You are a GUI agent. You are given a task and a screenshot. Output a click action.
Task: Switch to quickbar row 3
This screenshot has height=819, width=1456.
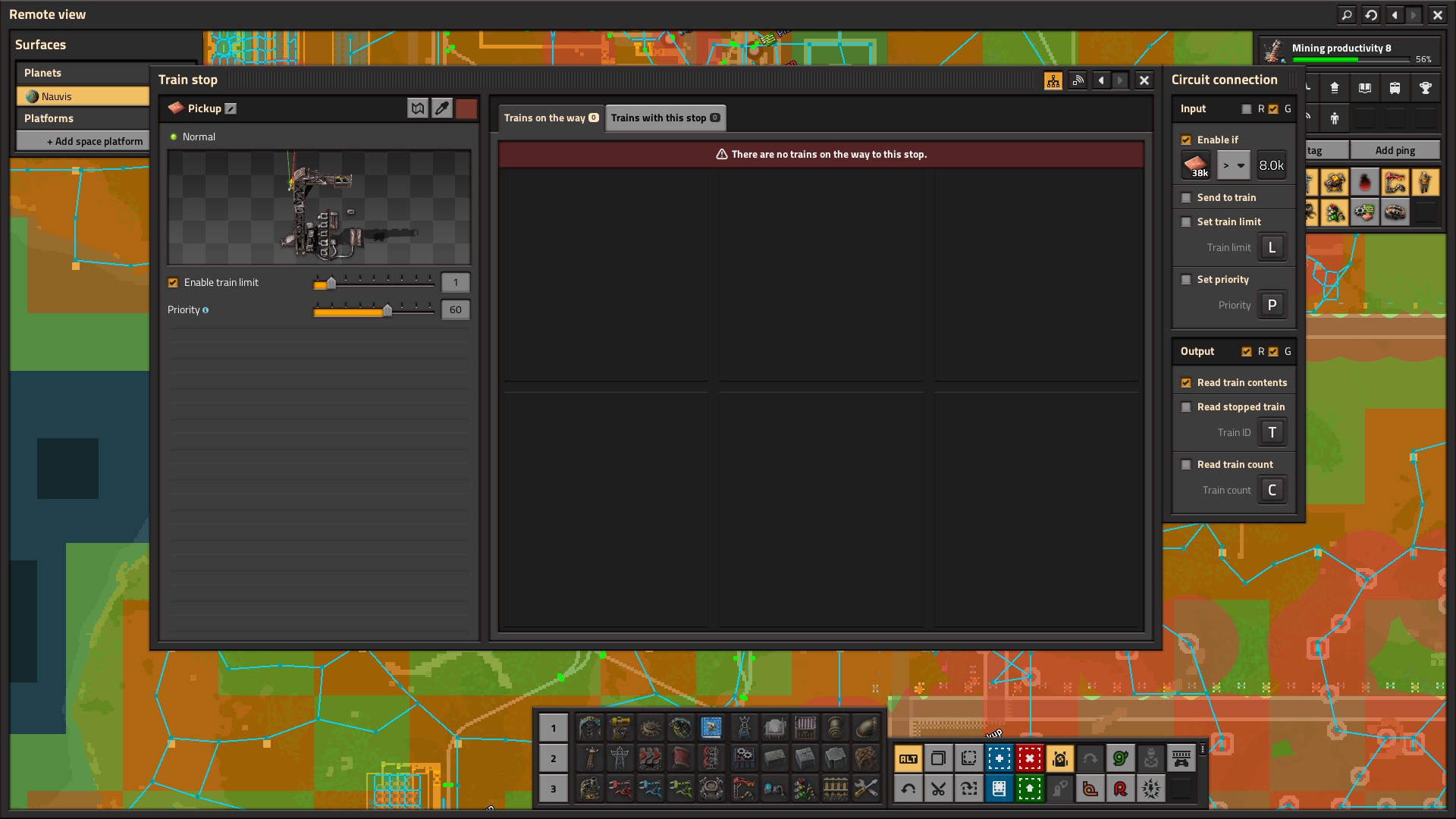(553, 789)
